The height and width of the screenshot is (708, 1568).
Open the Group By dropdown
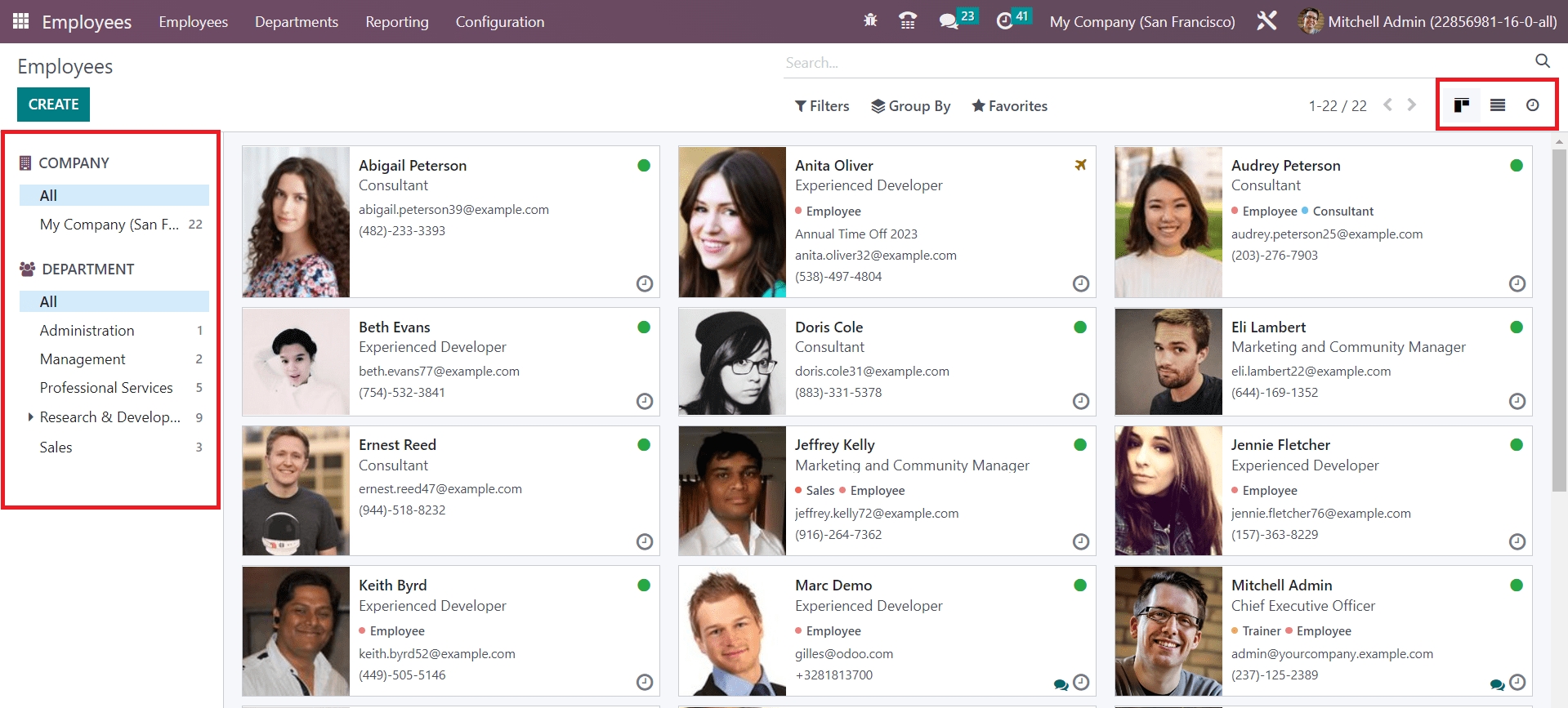point(910,106)
